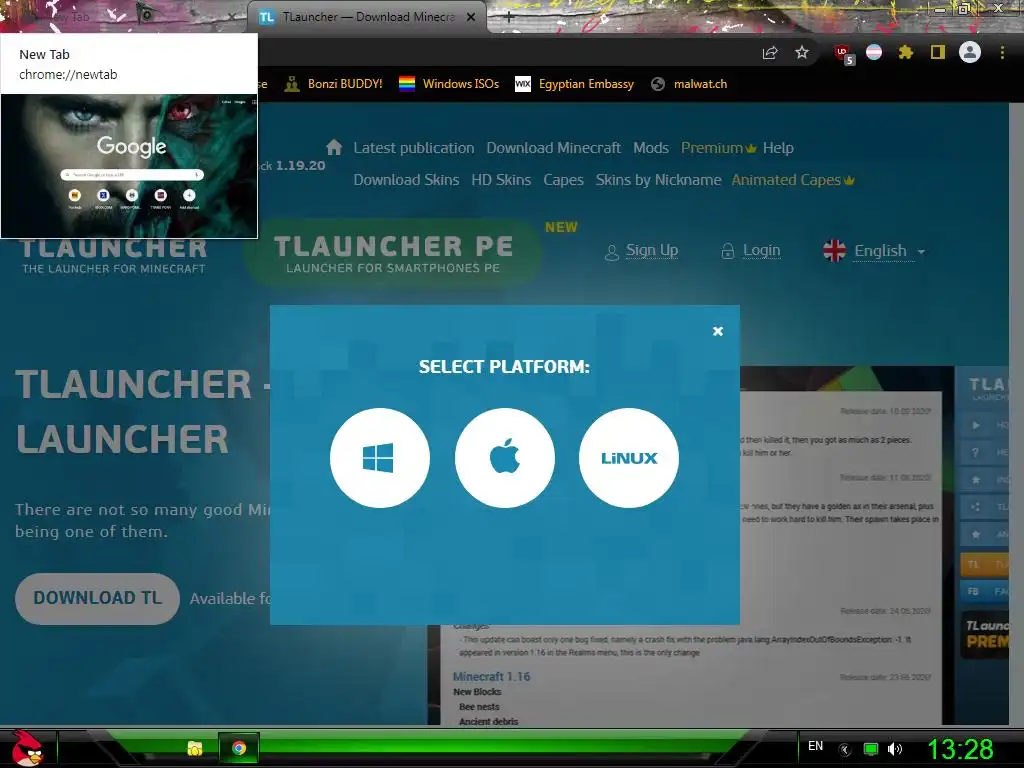Click the TLauncher site logo
This screenshot has width=1024, height=768.
[x=114, y=256]
